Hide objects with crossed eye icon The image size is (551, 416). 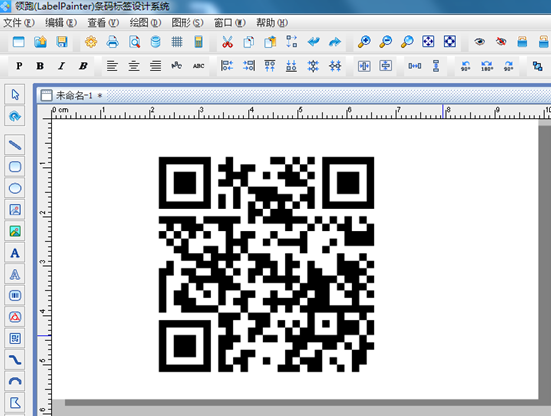coord(501,42)
